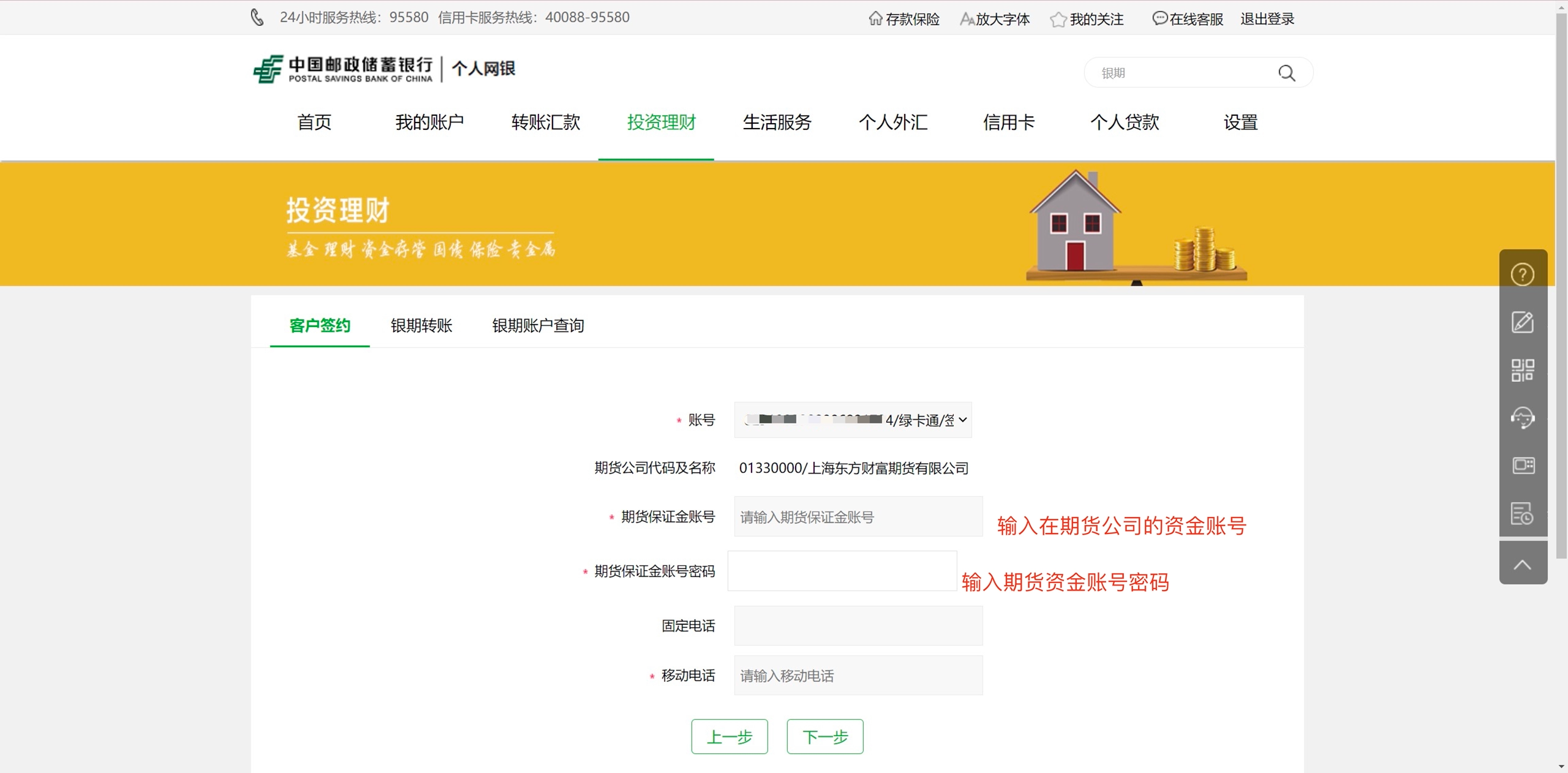Click 退出登录 link

pos(1267,19)
